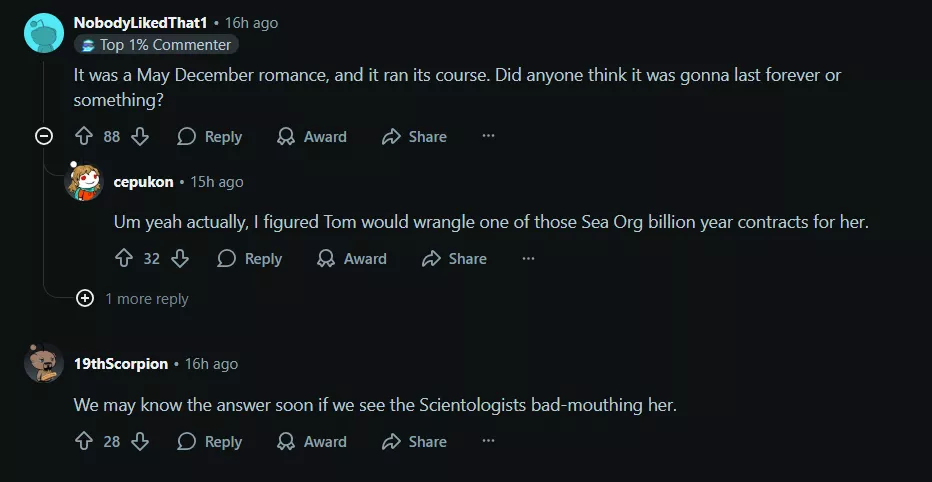This screenshot has width=932, height=482.
Task: Downvote 19thScorpion's comment
Action: pos(140,442)
